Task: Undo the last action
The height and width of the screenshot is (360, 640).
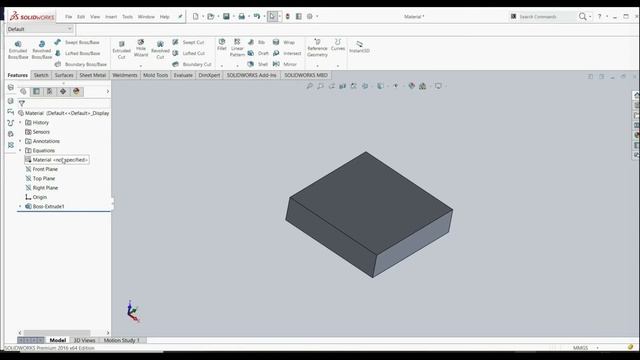Action: tap(257, 16)
